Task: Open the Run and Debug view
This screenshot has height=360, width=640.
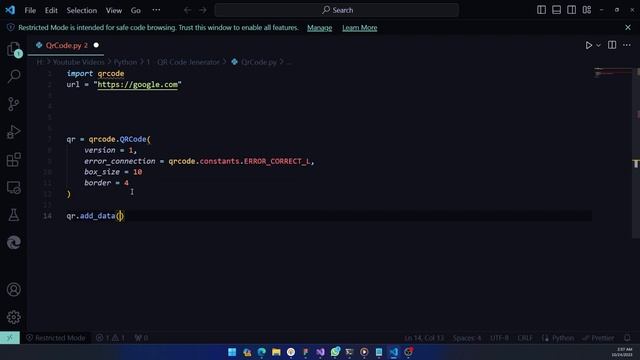Action: pos(13,132)
